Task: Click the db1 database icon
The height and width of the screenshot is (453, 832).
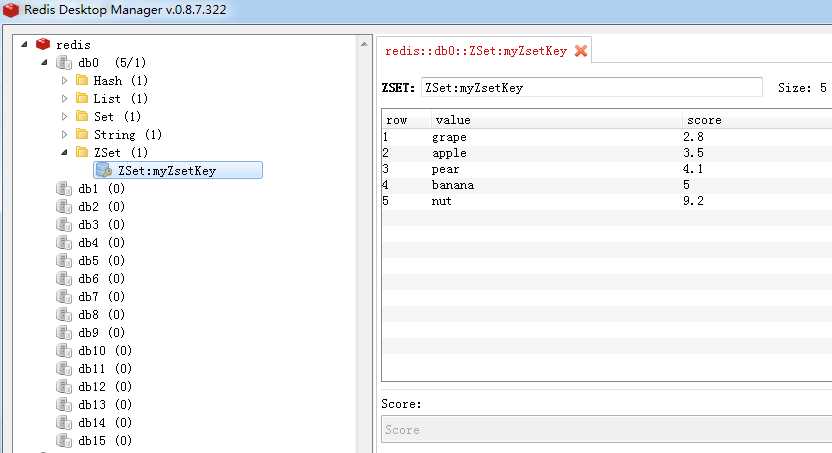Action: 64,189
